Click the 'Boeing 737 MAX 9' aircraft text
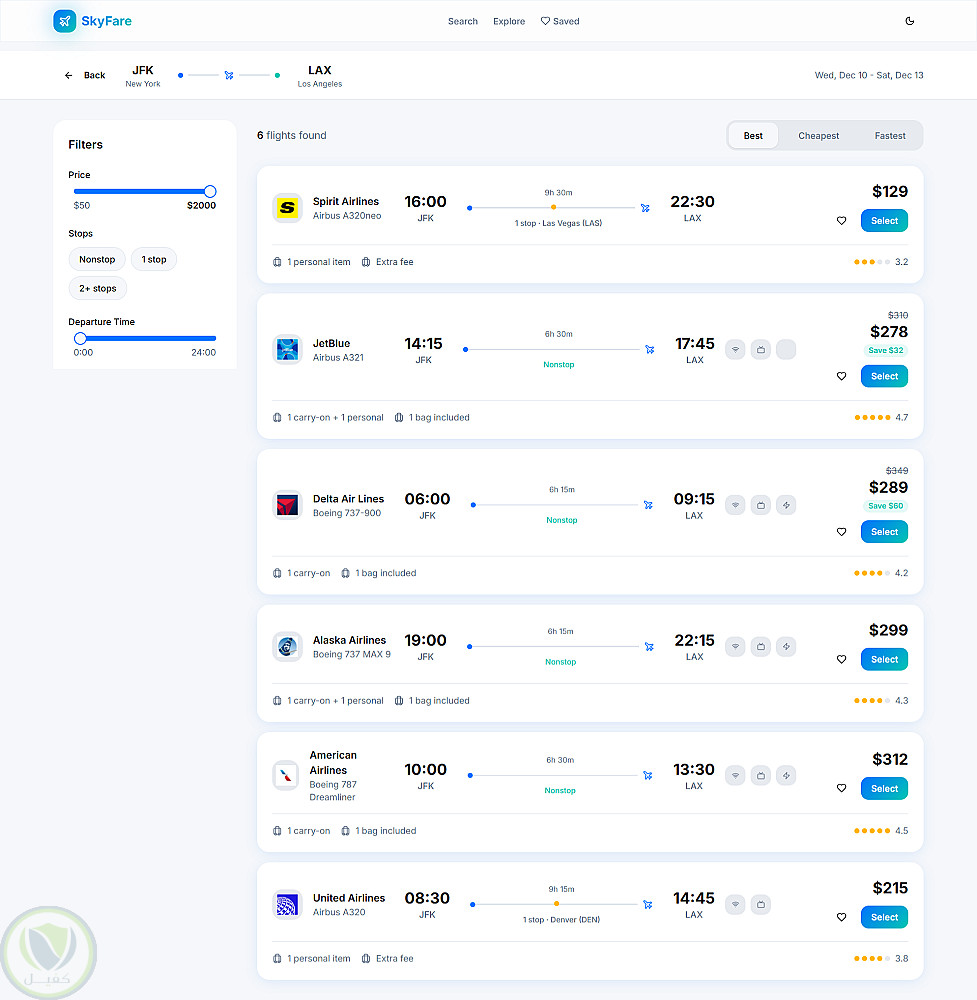 tap(351, 654)
